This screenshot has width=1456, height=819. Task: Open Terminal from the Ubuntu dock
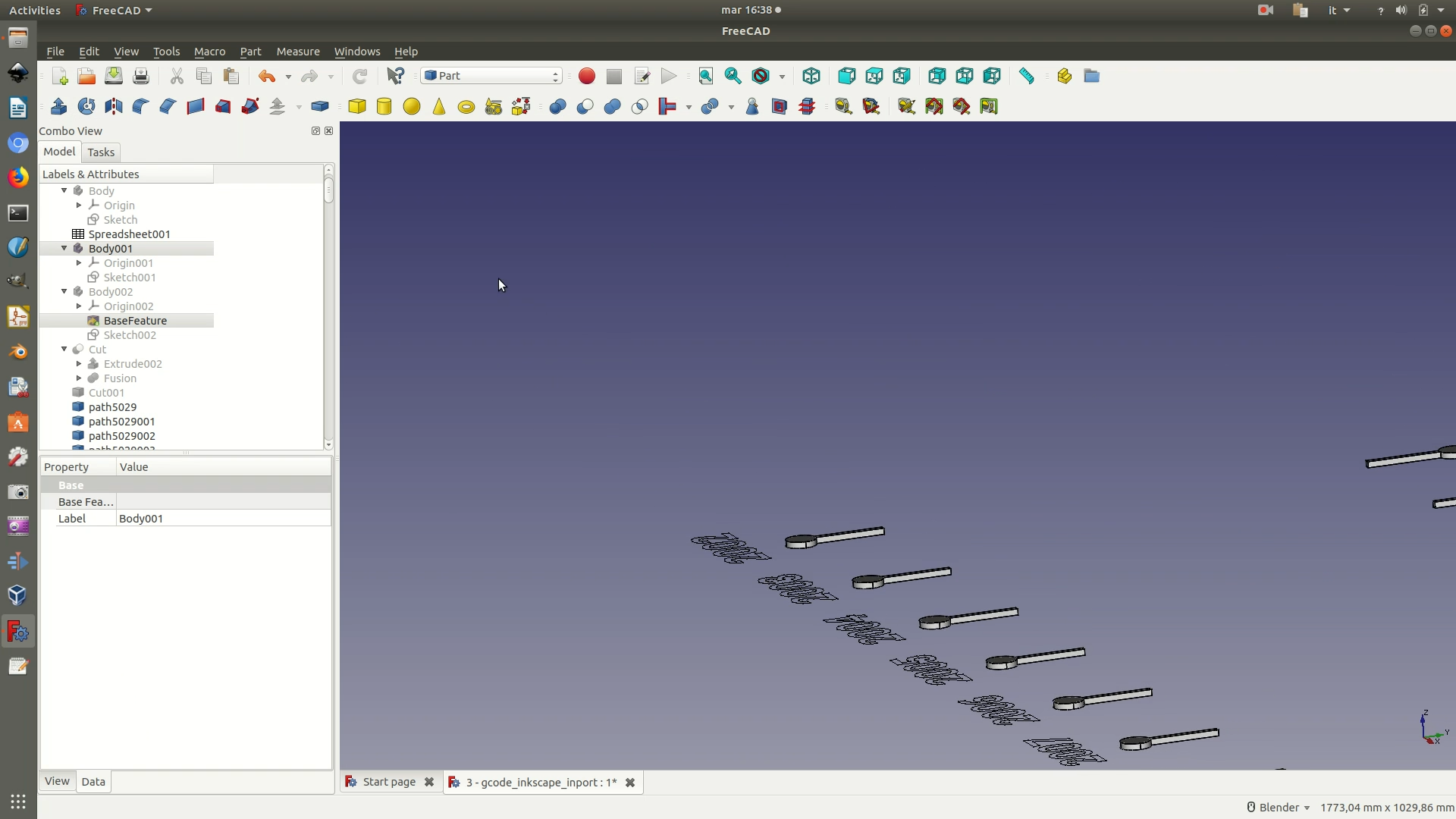point(18,213)
